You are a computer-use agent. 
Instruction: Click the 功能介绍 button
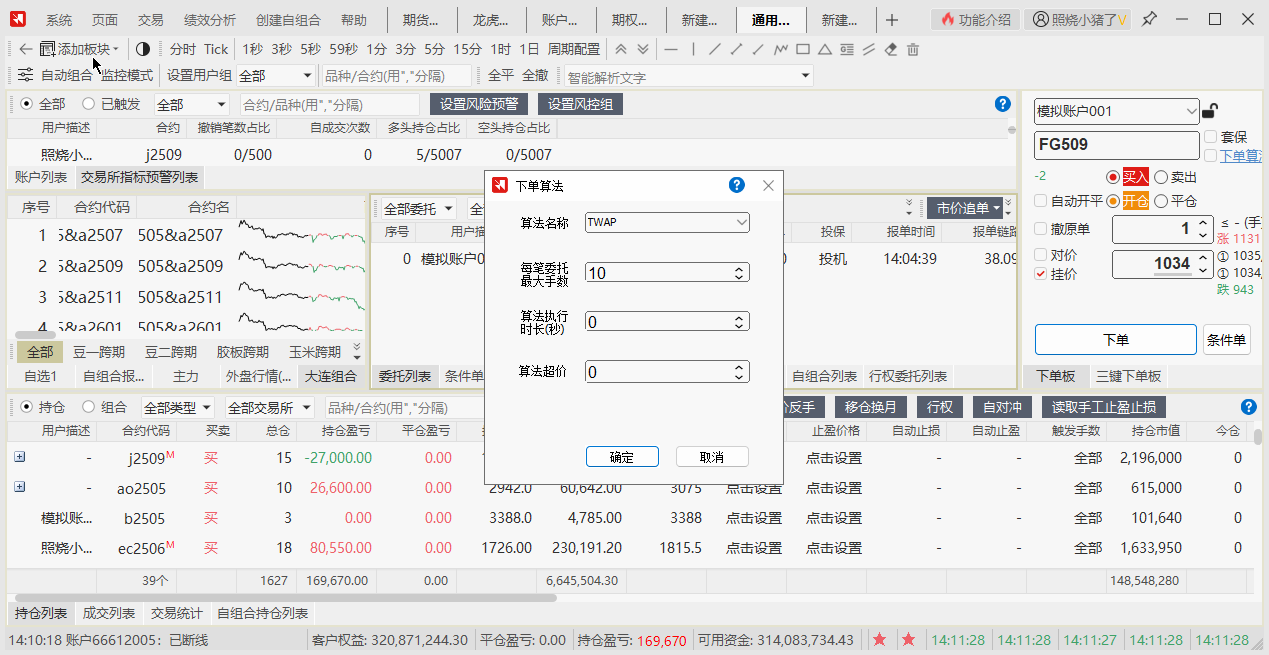[x=975, y=19]
